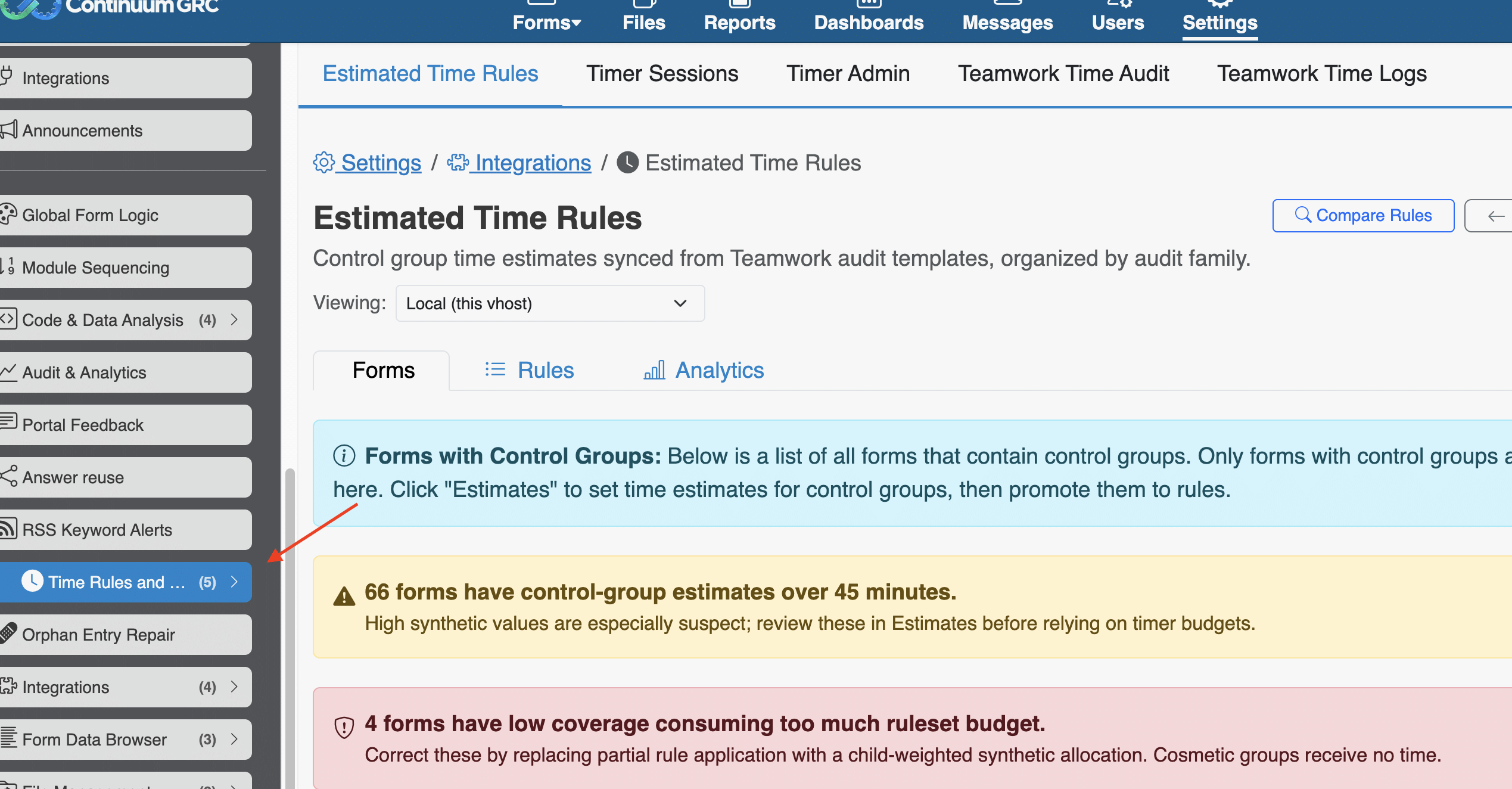
Task: Switch to Timer Admin tab
Action: point(848,74)
